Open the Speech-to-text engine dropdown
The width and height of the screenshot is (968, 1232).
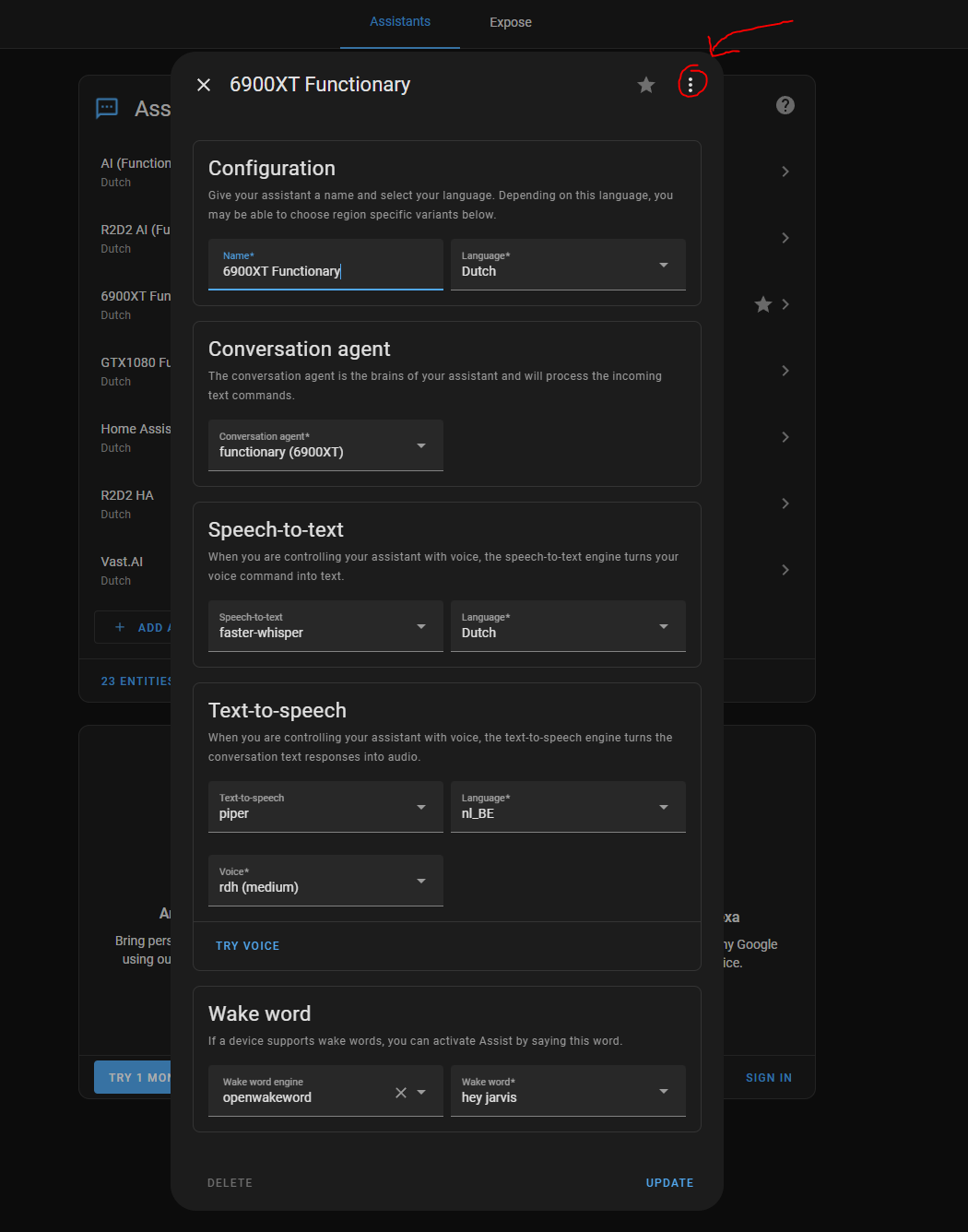(422, 625)
